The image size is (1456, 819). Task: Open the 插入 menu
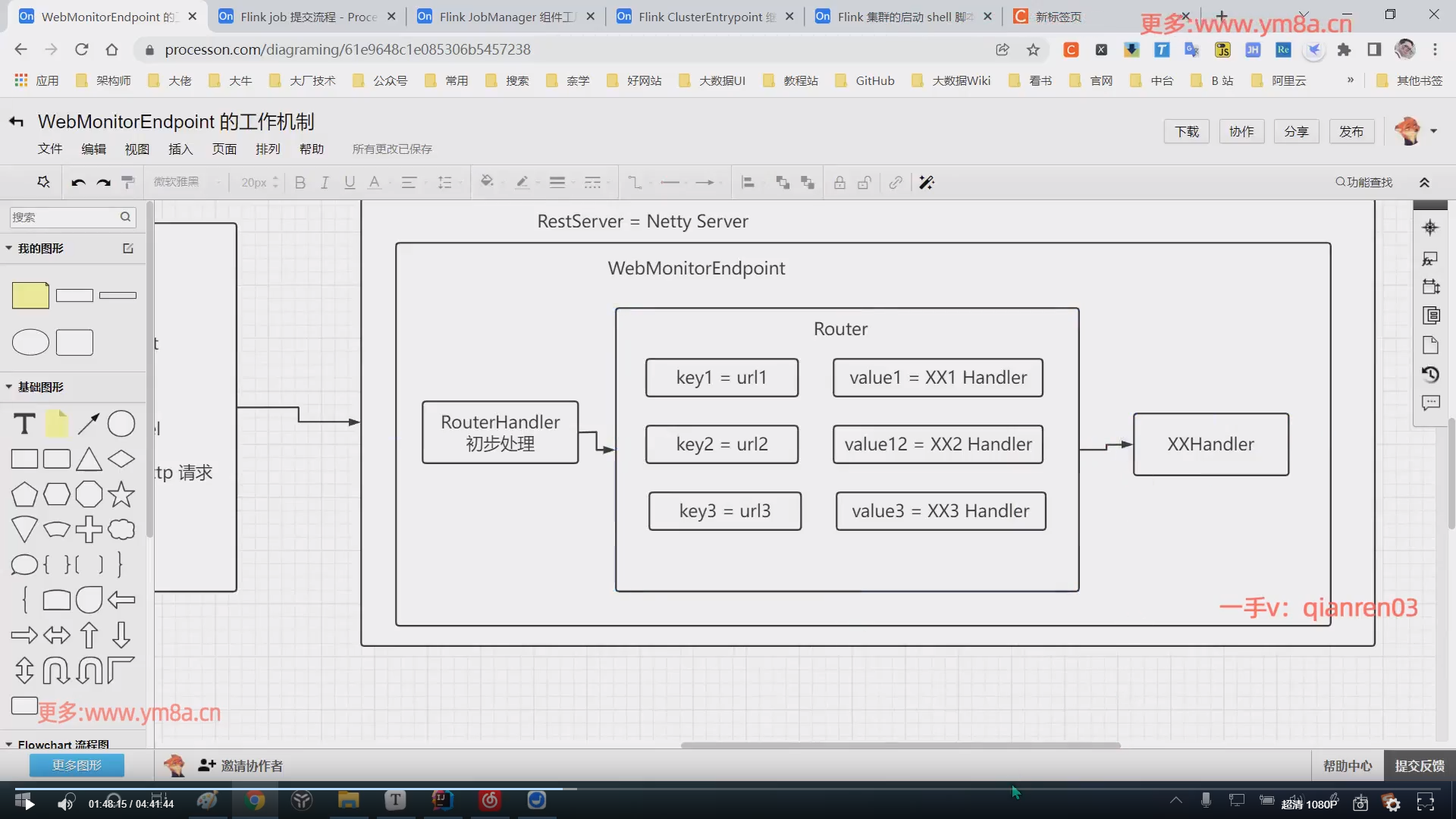pyautogui.click(x=180, y=149)
